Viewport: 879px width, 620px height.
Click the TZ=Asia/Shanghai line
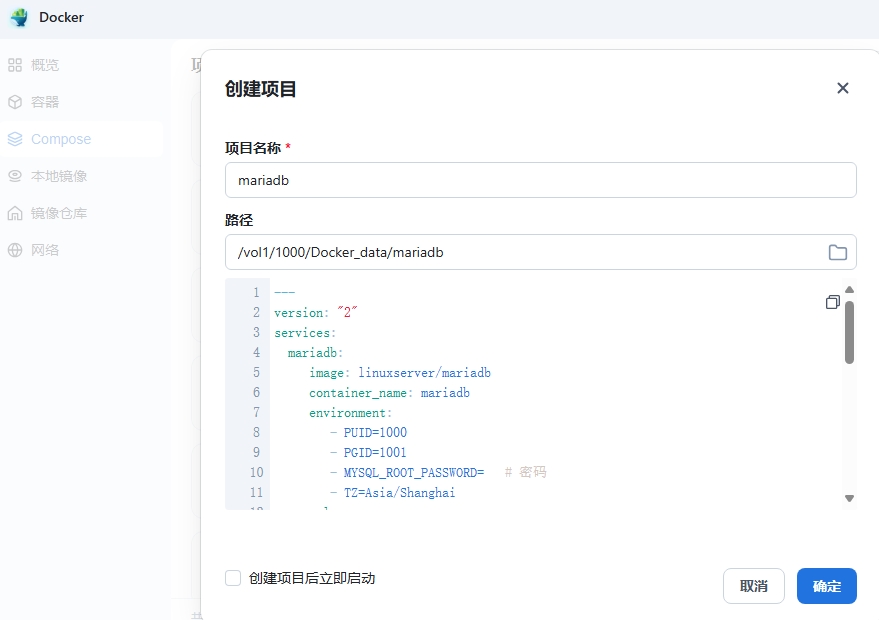pyautogui.click(x=392, y=493)
